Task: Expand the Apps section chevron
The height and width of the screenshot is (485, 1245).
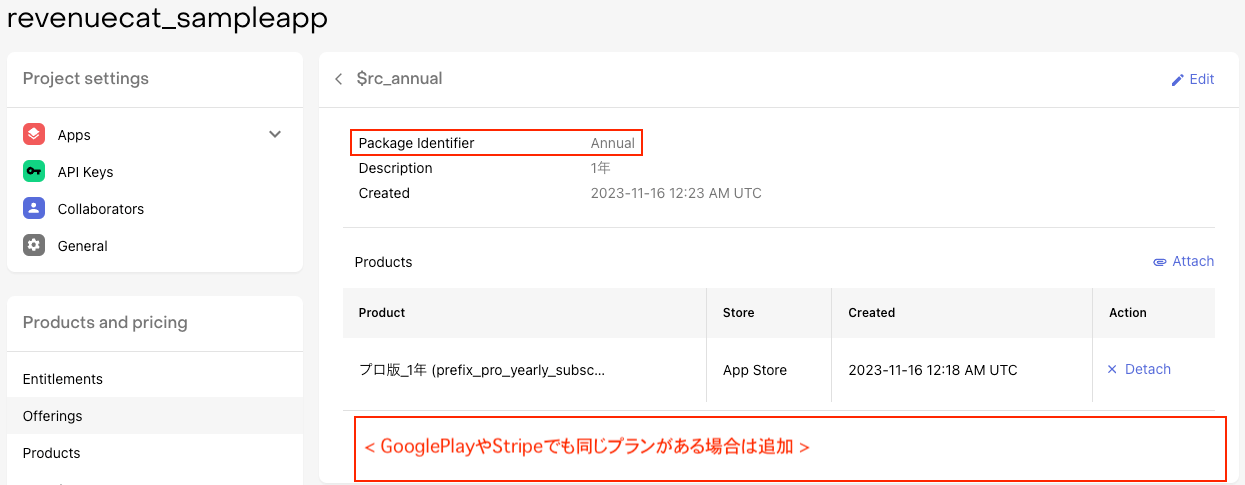Action: click(275, 134)
